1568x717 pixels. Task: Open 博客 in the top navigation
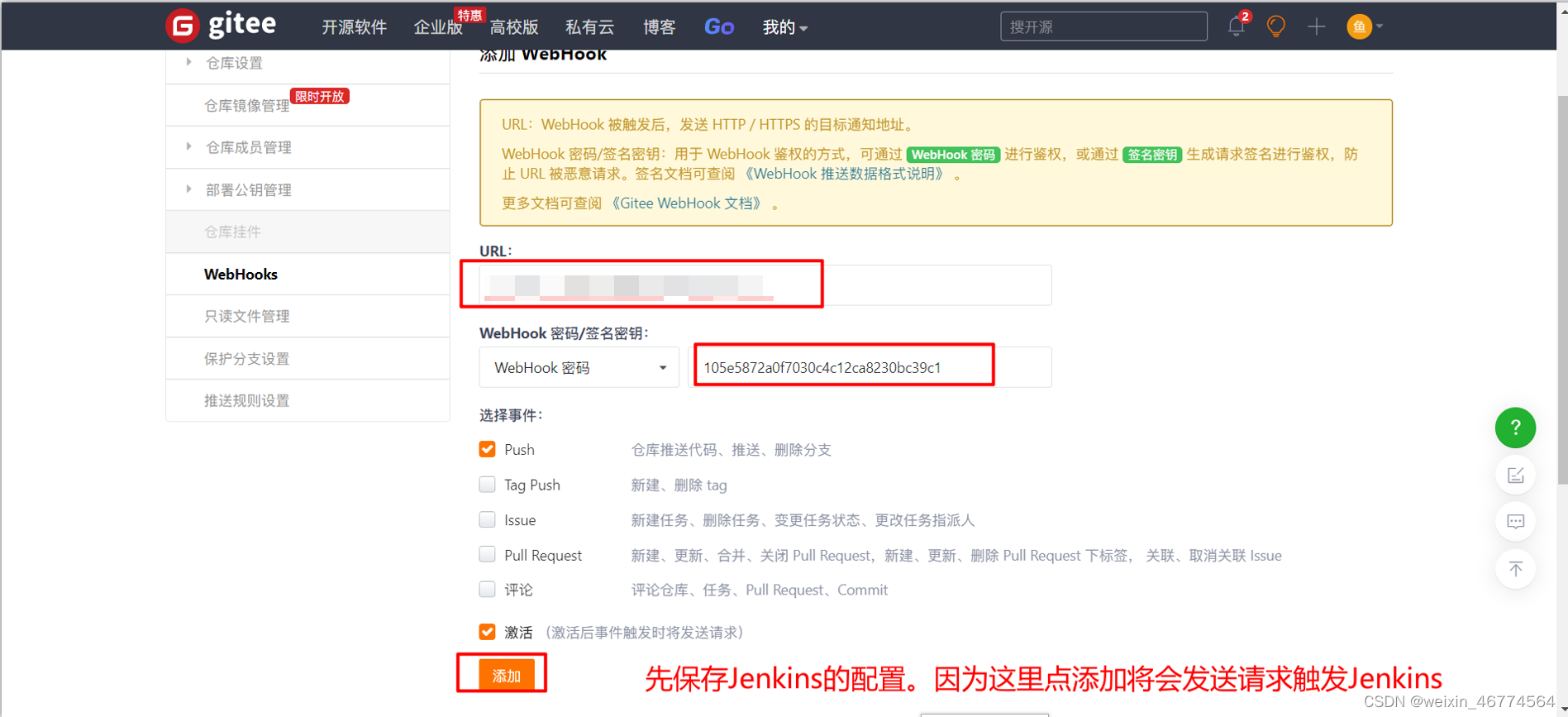click(x=659, y=27)
